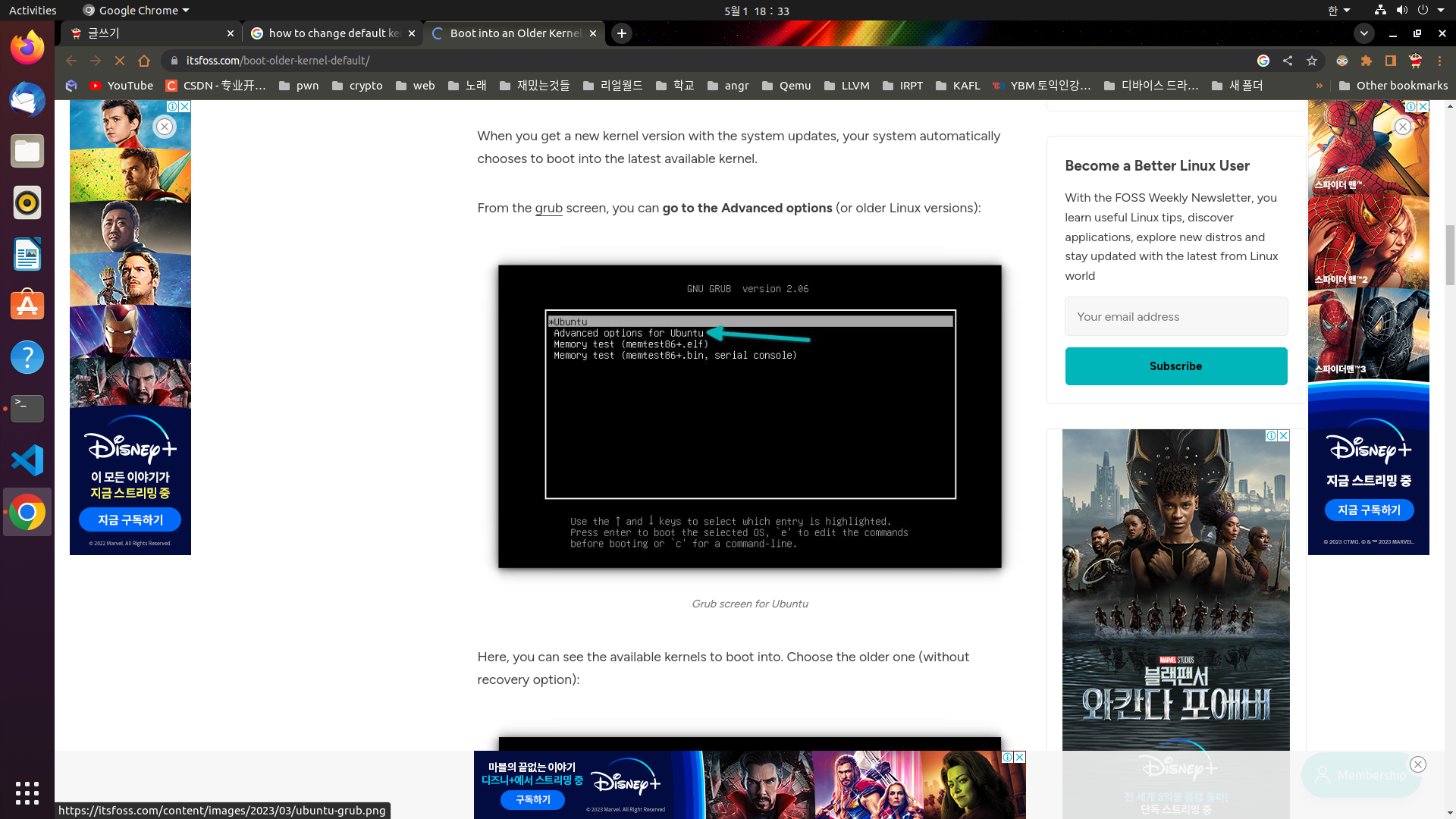Go to Chrome home page

[x=144, y=61]
